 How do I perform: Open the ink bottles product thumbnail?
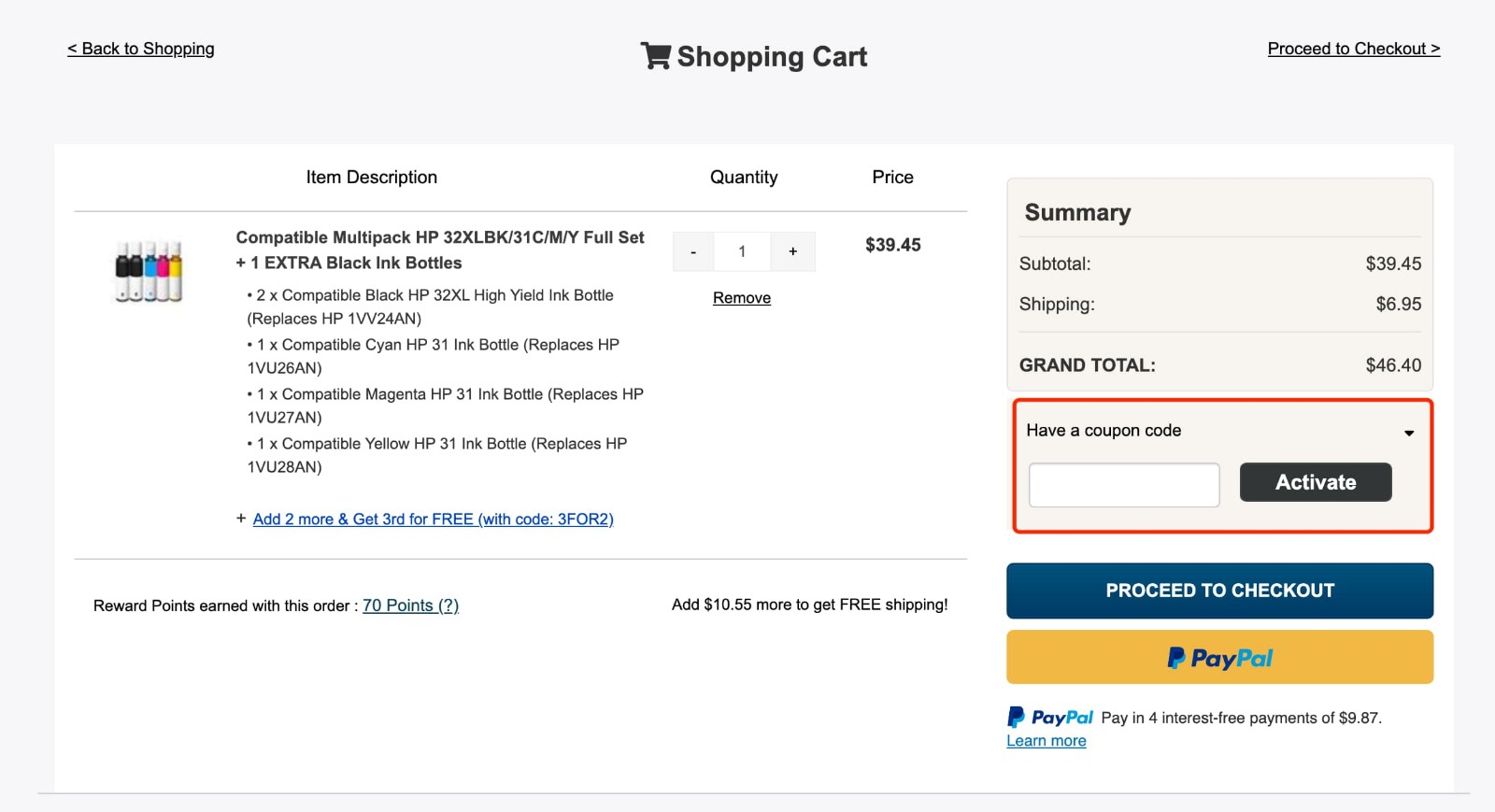[149, 272]
